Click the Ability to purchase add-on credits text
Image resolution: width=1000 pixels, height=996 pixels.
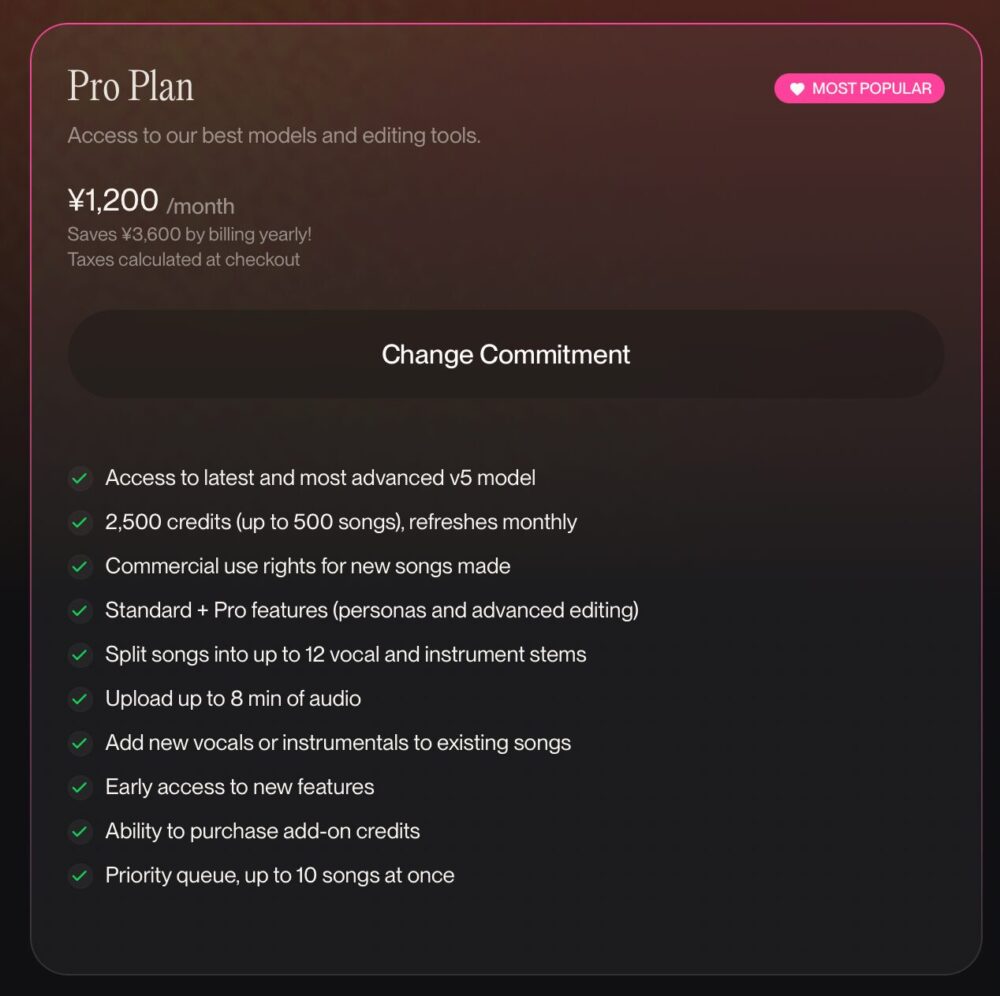click(262, 832)
